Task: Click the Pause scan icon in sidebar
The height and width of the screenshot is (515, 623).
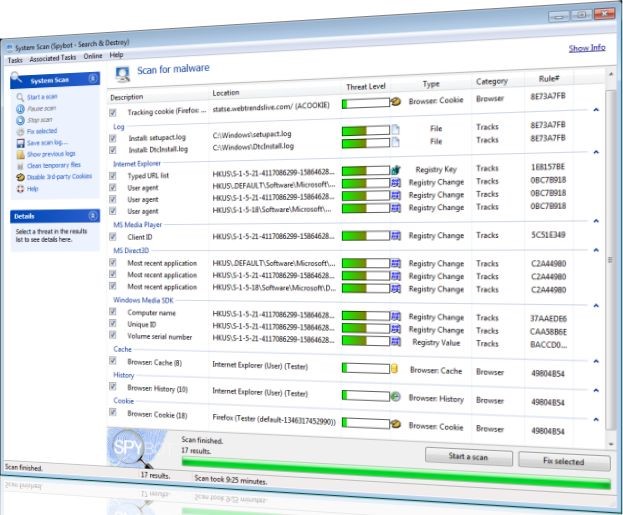Action: [20, 109]
